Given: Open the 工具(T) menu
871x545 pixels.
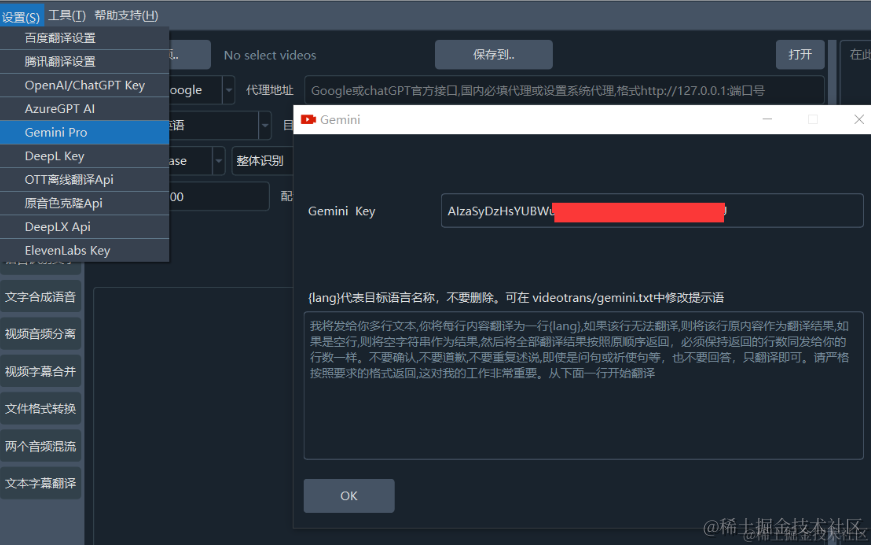Looking at the screenshot, I should pyautogui.click(x=67, y=16).
